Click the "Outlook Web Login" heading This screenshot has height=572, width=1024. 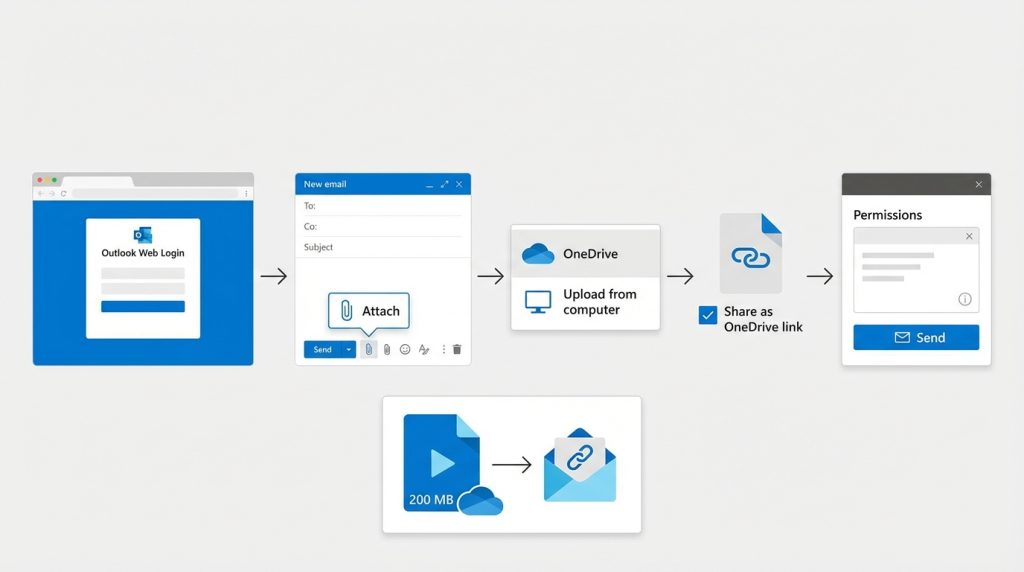tap(142, 253)
